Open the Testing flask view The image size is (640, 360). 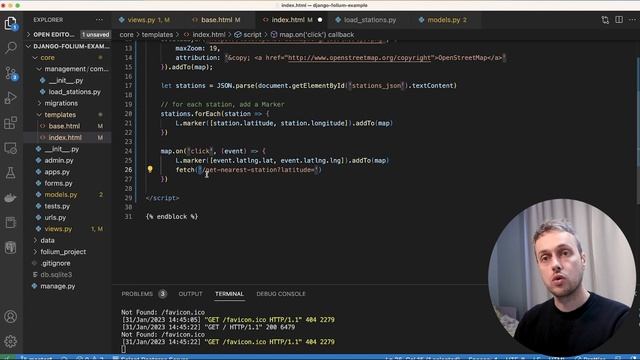(11, 173)
